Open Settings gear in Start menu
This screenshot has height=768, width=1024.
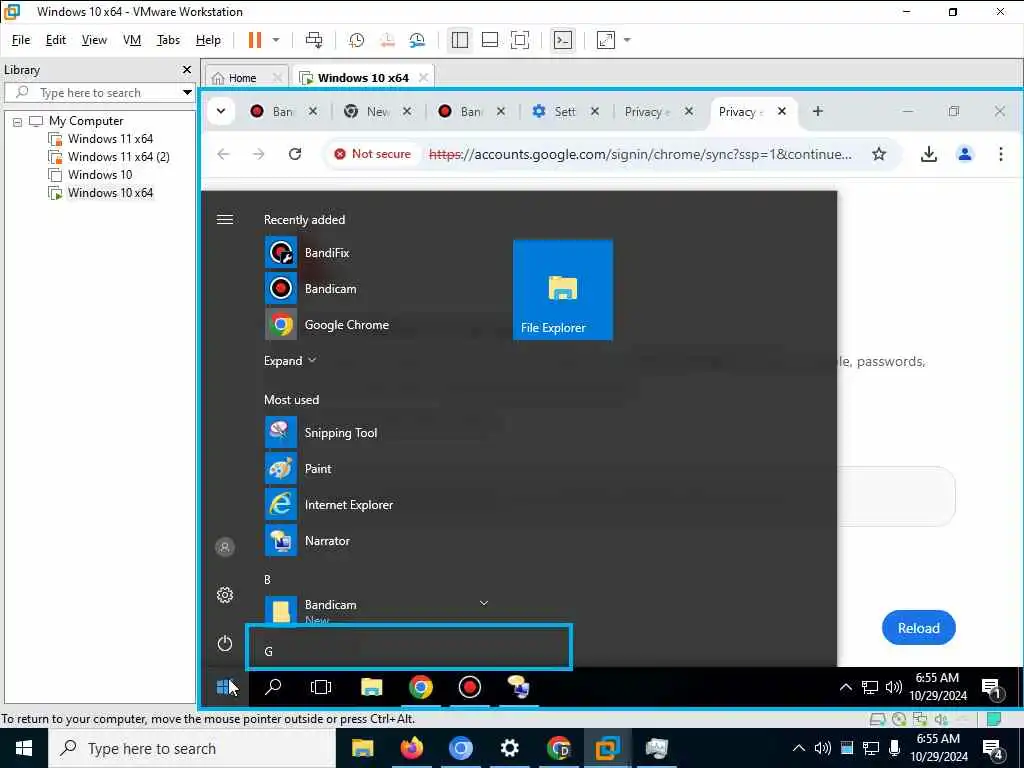pos(225,595)
